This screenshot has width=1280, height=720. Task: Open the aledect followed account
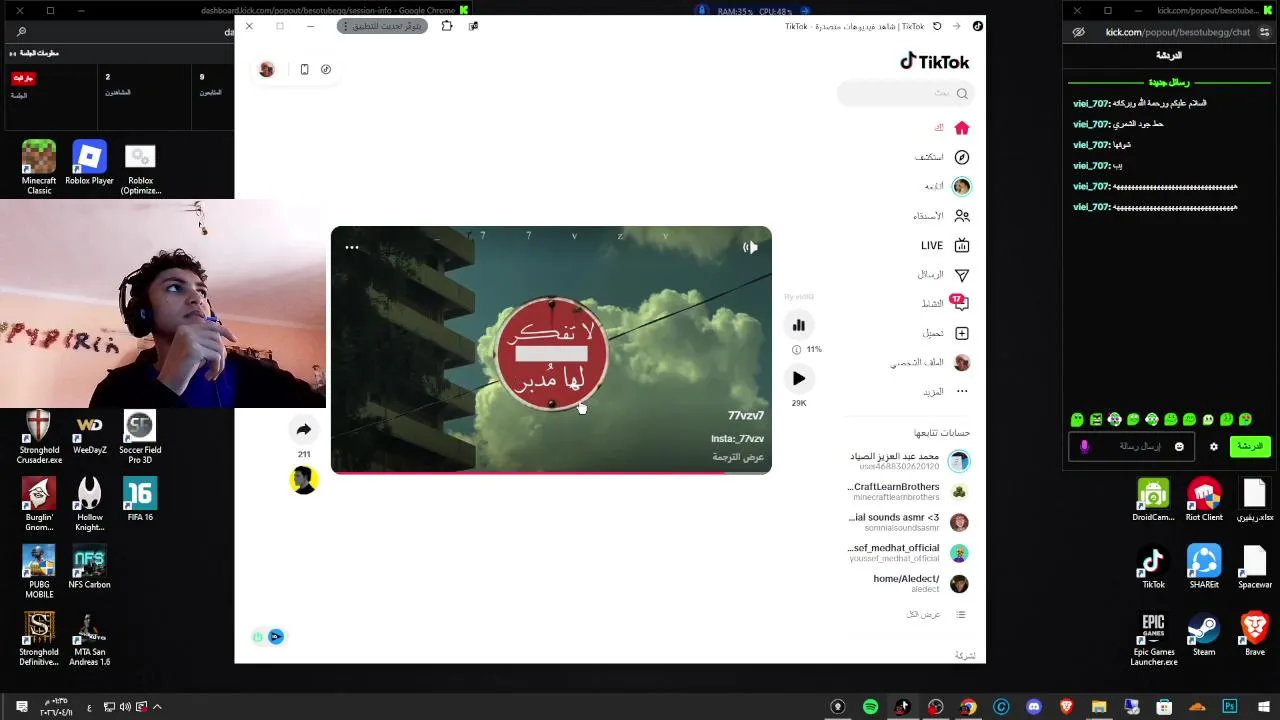pyautogui.click(x=920, y=583)
